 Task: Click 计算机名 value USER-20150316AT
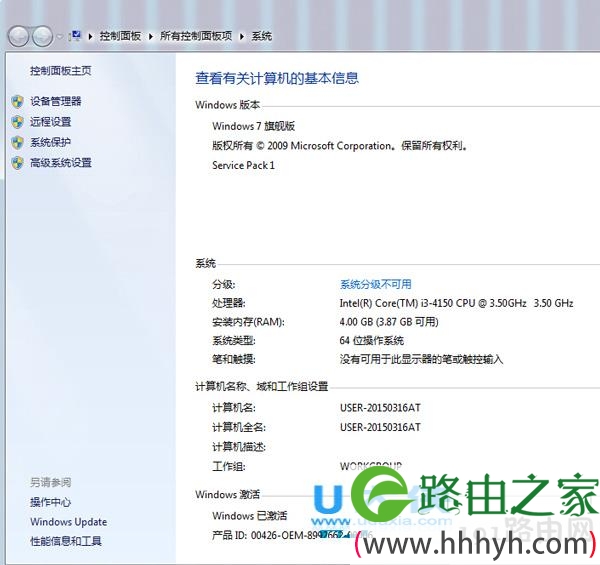point(380,408)
